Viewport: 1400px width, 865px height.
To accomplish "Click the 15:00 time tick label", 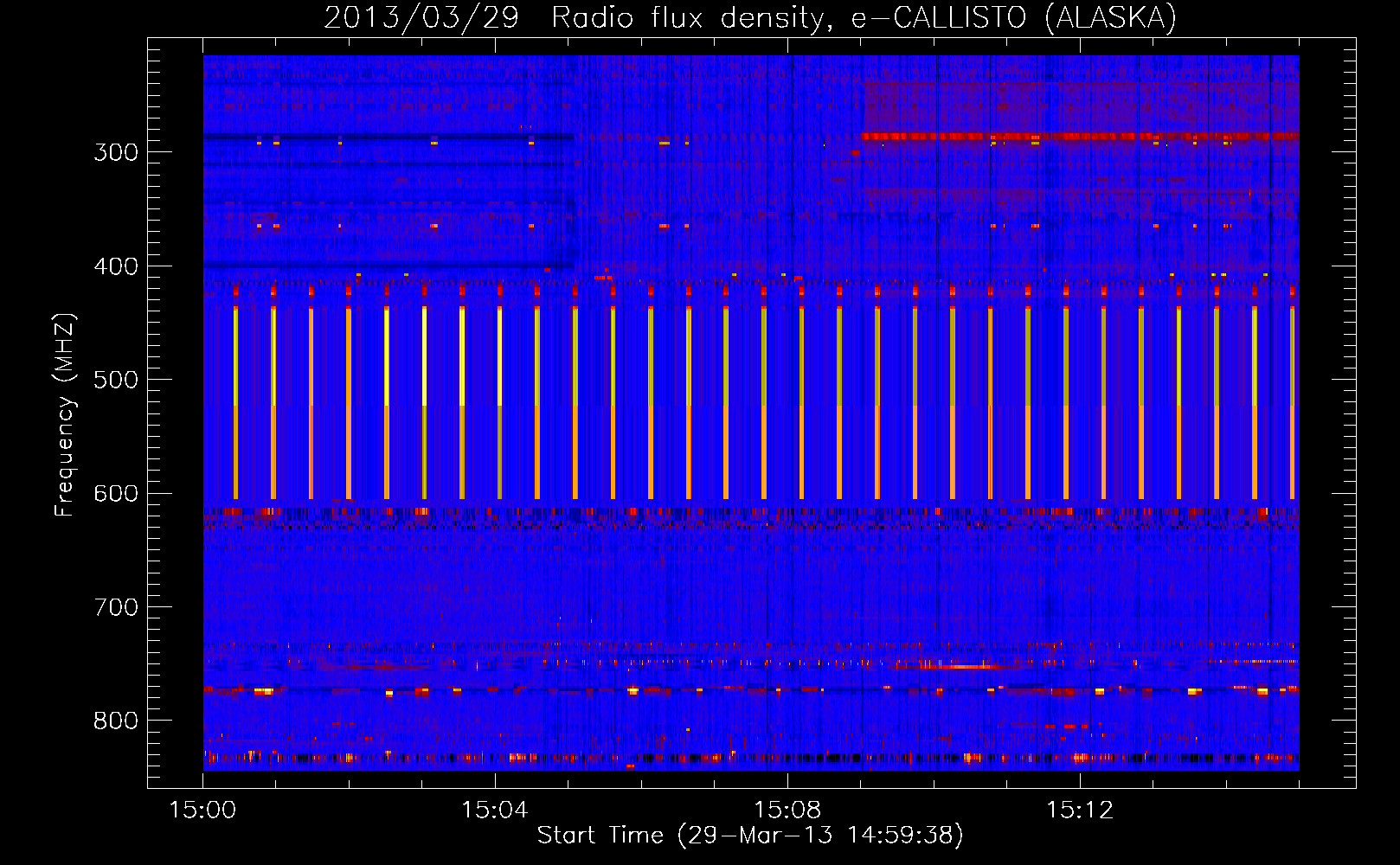I will tap(203, 811).
